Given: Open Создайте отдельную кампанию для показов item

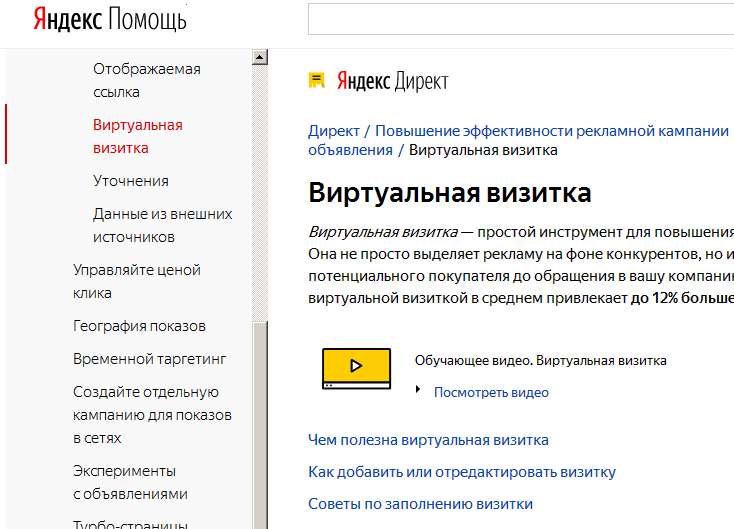Looking at the screenshot, I should 152,415.
